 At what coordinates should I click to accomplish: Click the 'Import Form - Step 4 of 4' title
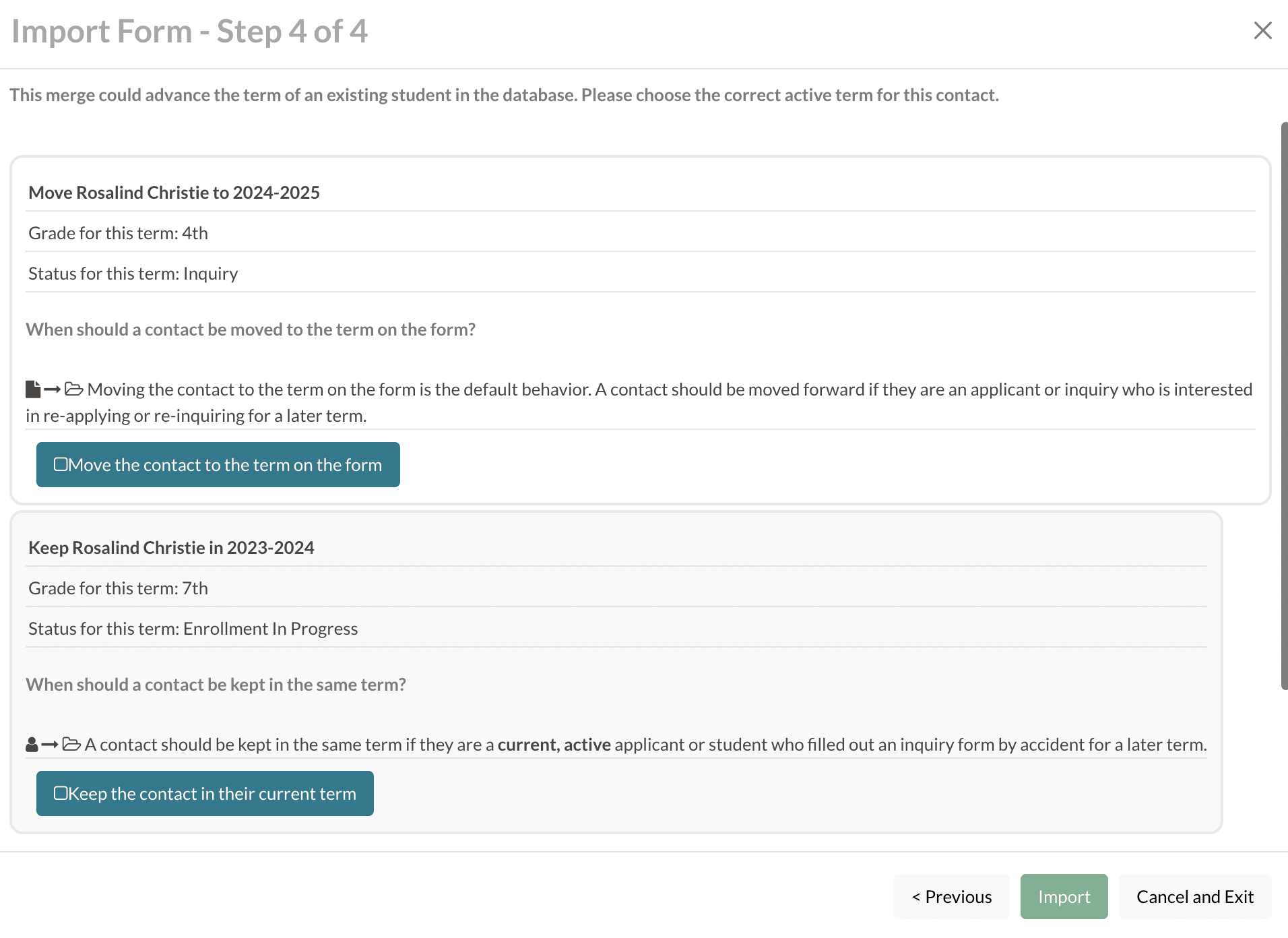click(189, 32)
